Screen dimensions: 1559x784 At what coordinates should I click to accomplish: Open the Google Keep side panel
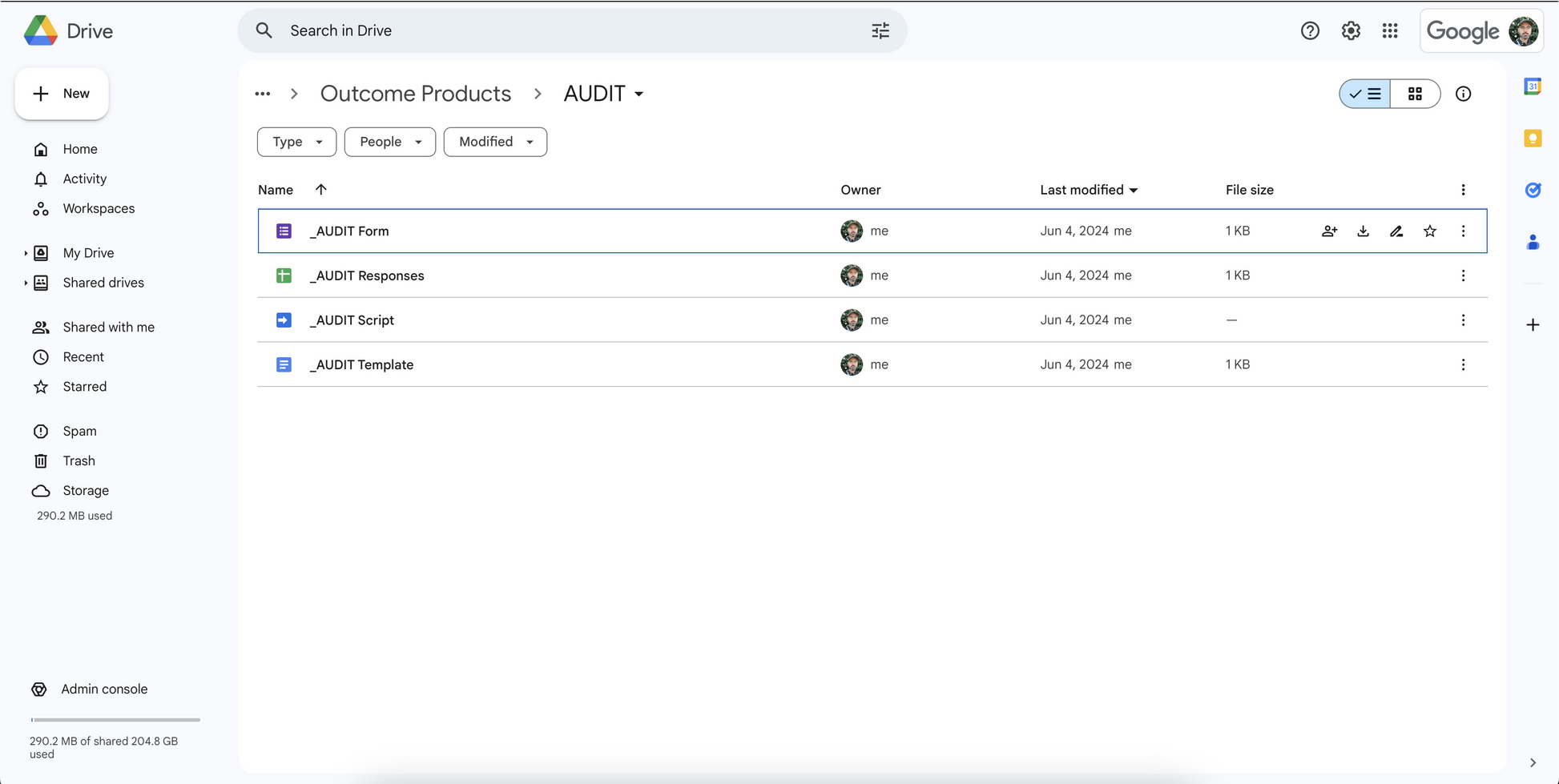tap(1533, 139)
